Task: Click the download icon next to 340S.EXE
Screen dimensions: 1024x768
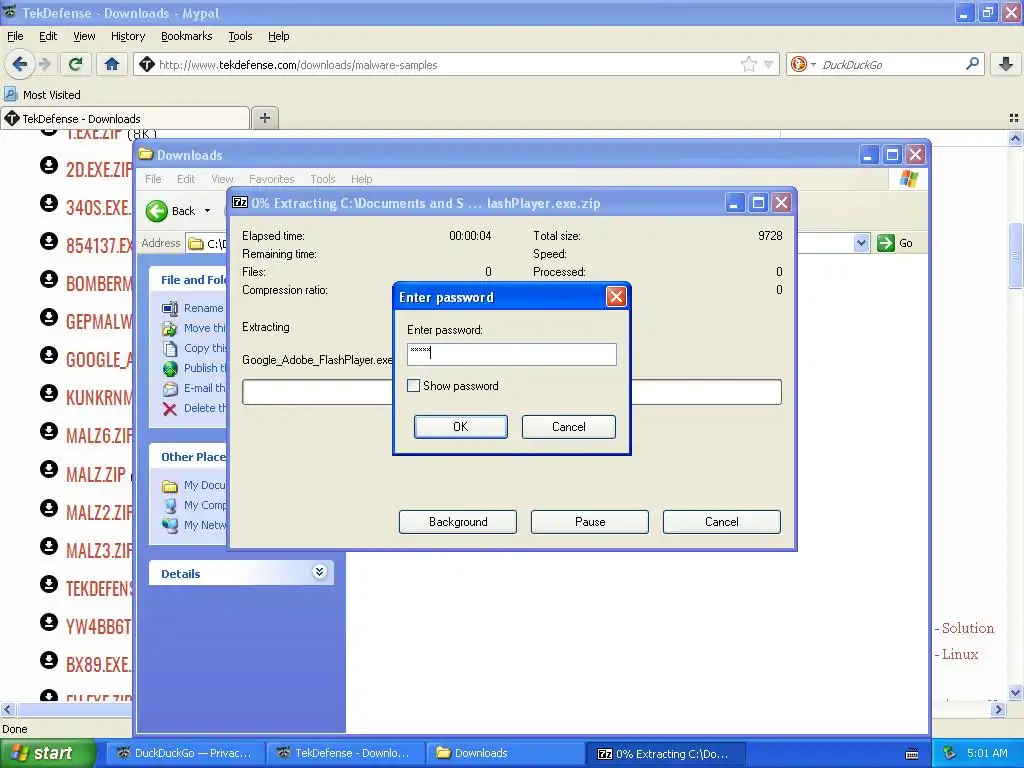Action: (x=48, y=204)
